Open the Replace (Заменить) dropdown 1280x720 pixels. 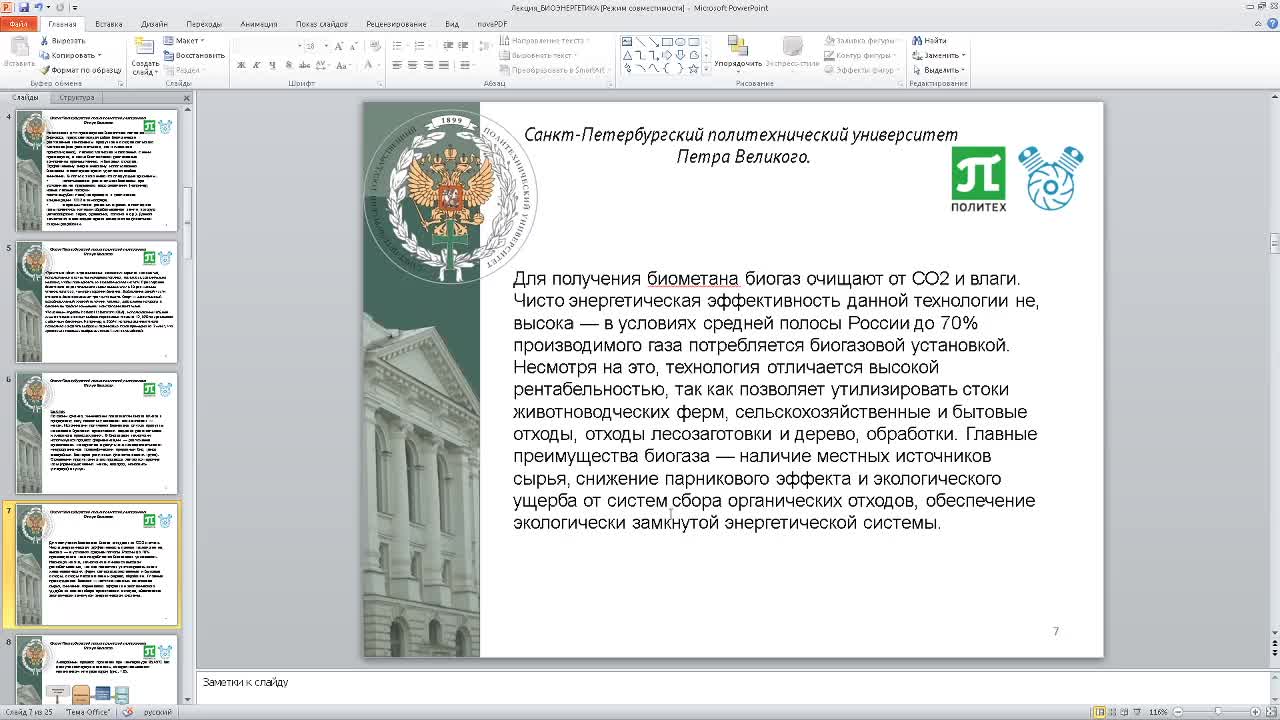(939, 56)
